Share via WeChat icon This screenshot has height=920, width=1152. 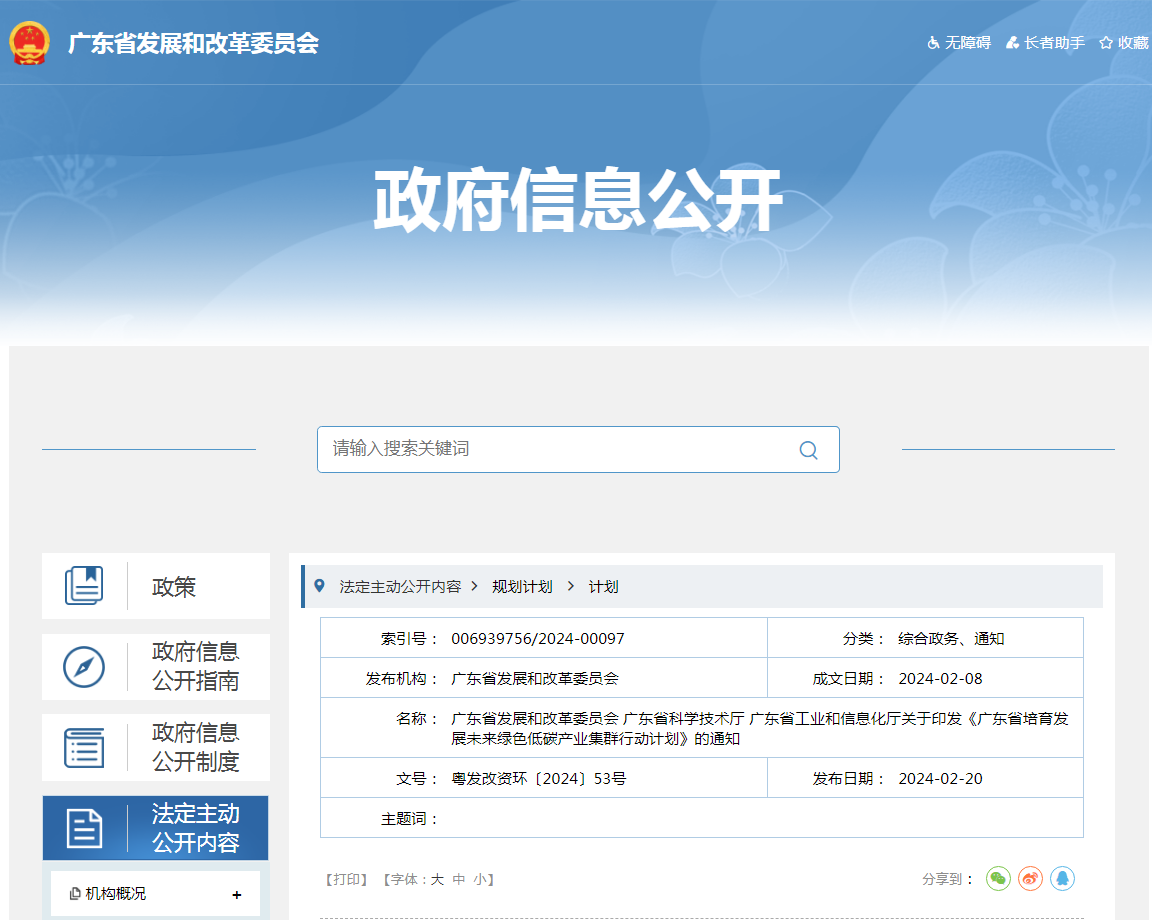click(x=998, y=878)
